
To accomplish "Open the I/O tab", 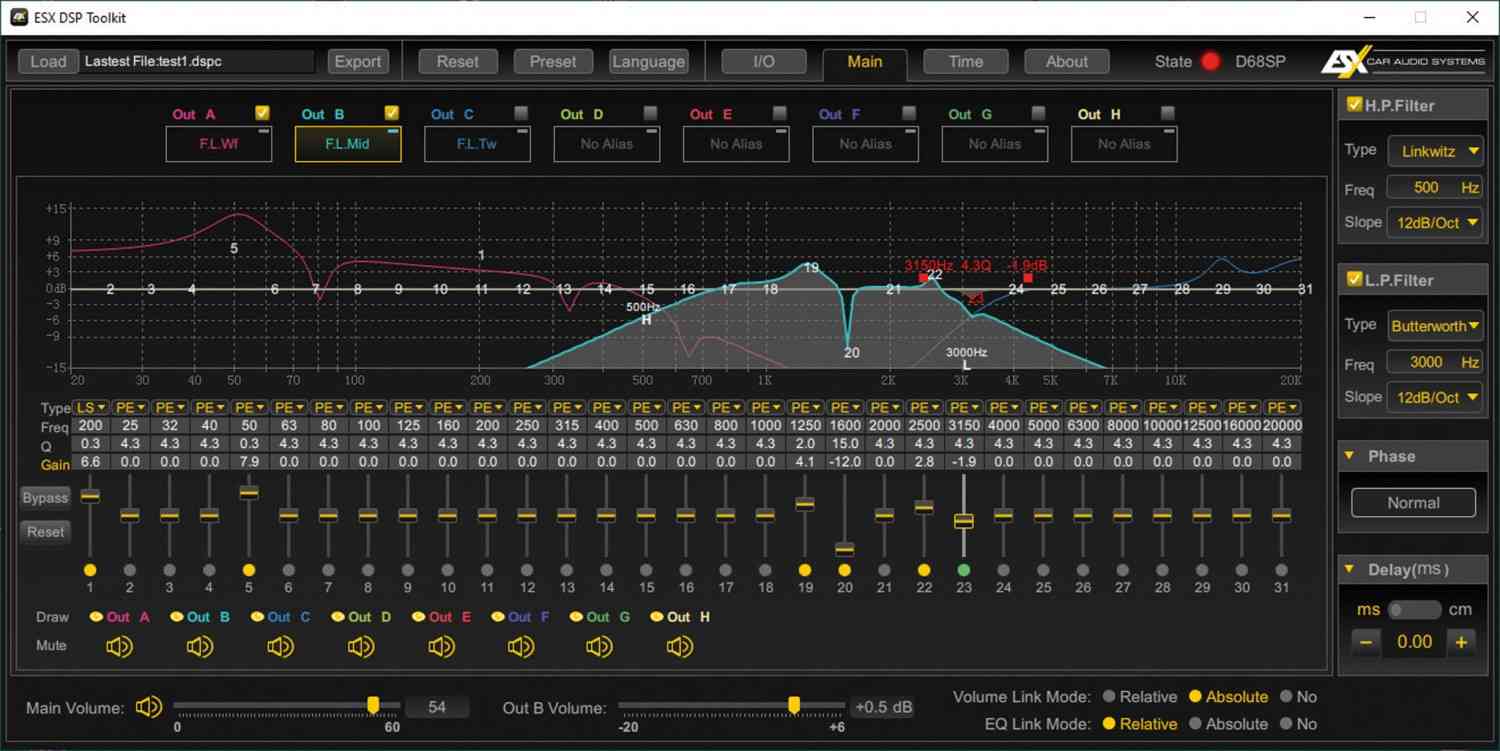I will click(x=763, y=62).
